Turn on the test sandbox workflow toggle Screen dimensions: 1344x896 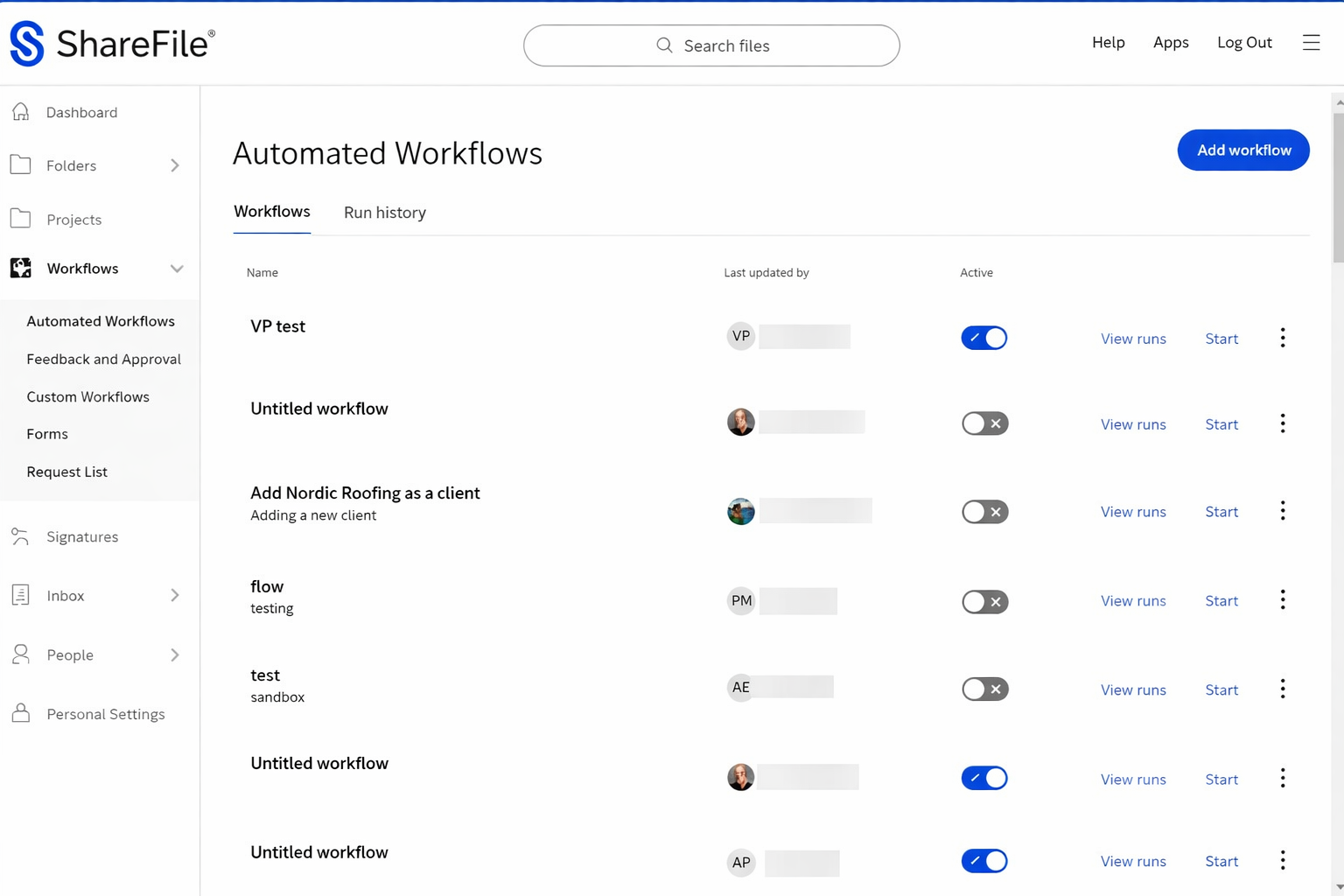point(983,689)
